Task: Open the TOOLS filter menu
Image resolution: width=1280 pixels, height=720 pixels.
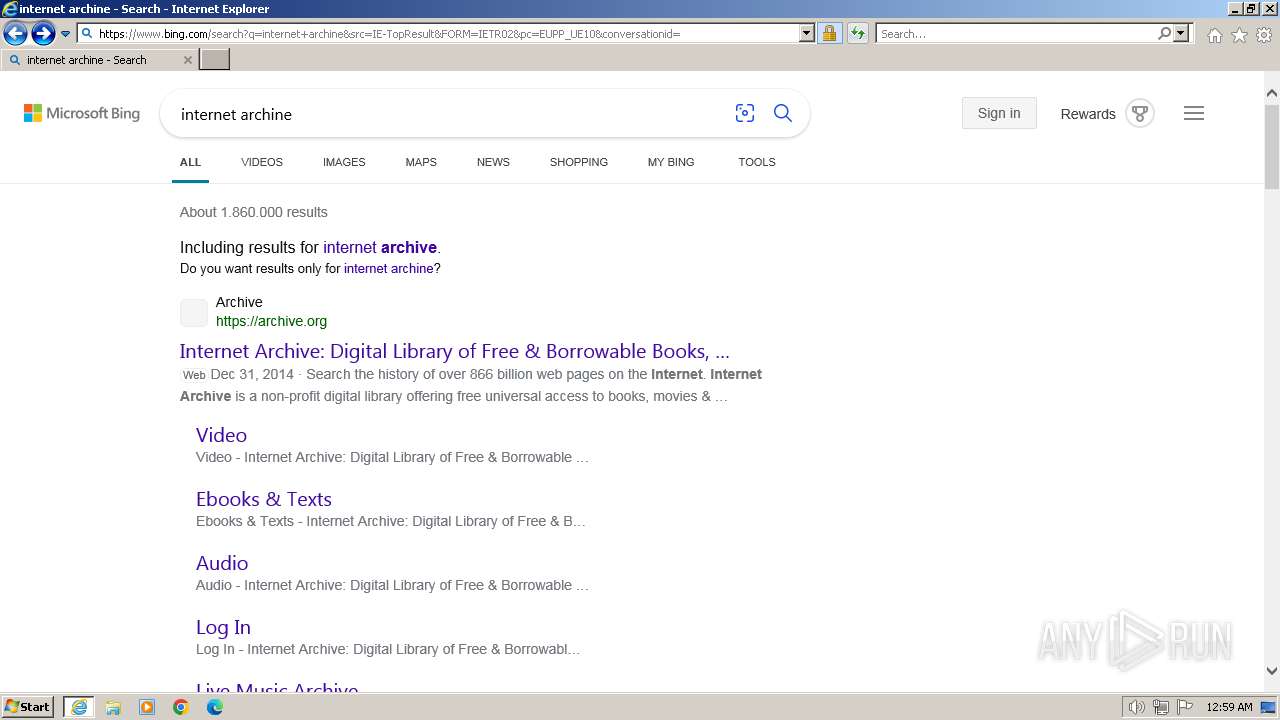Action: pos(757,162)
